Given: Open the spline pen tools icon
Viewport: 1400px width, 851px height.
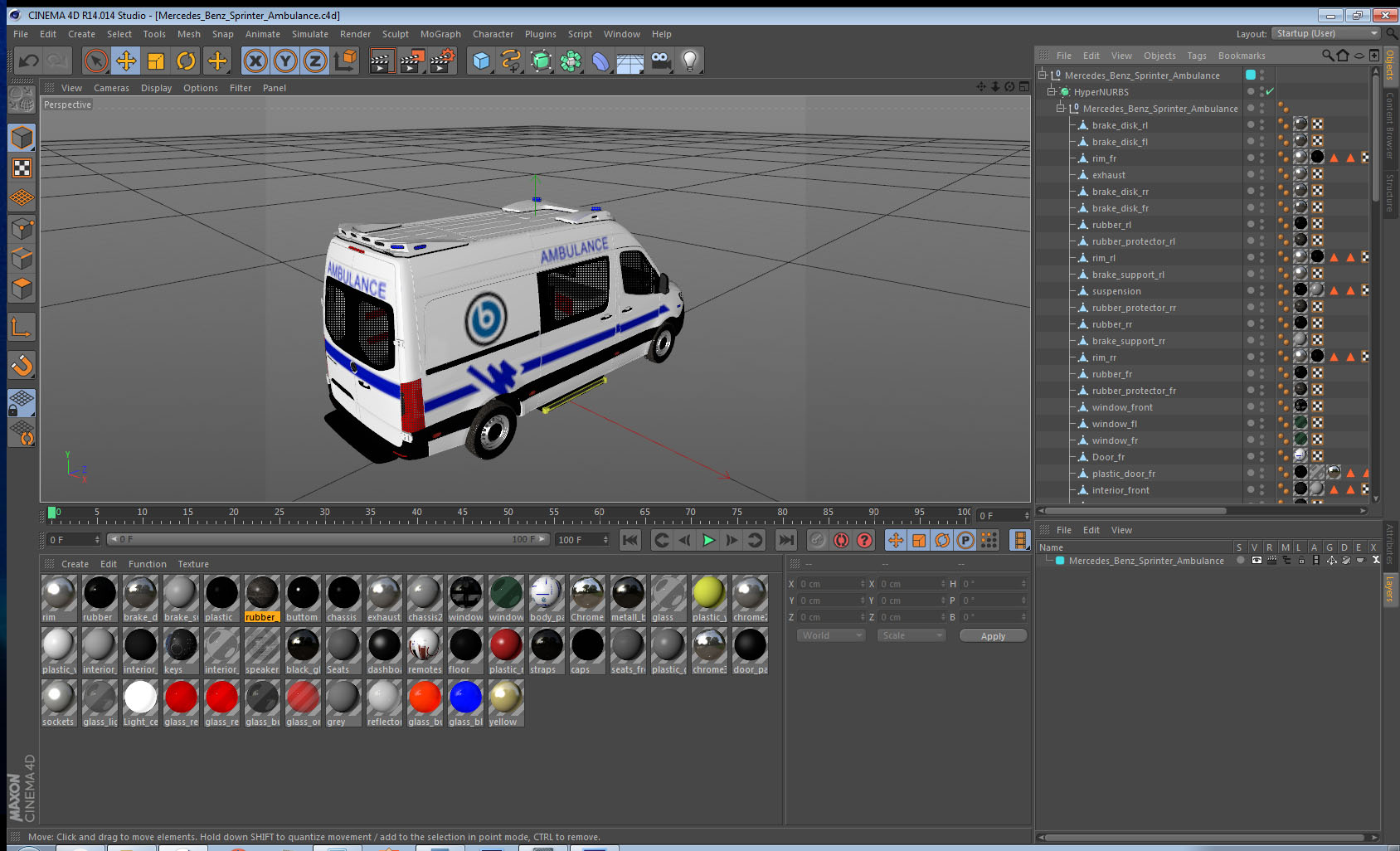Looking at the screenshot, I should tap(511, 61).
